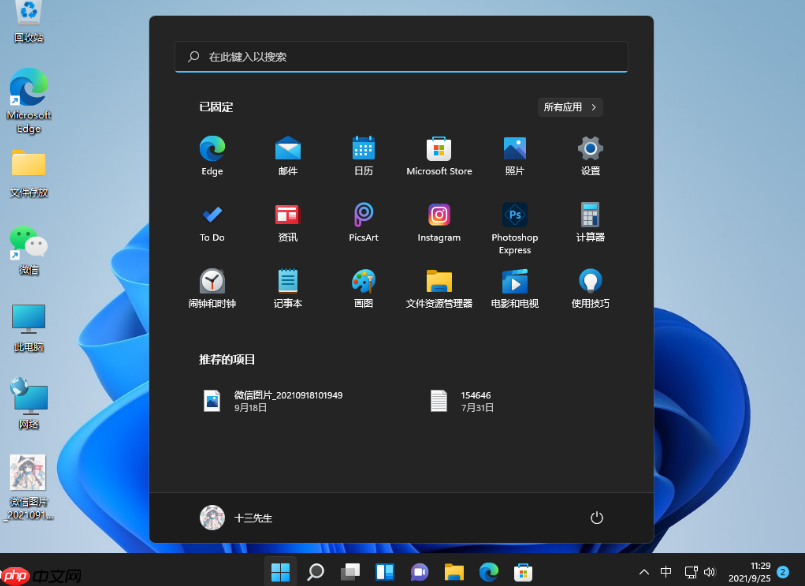Viewport: 805px width, 586px height.
Task: Open Microsoft Store on taskbar
Action: [523, 572]
